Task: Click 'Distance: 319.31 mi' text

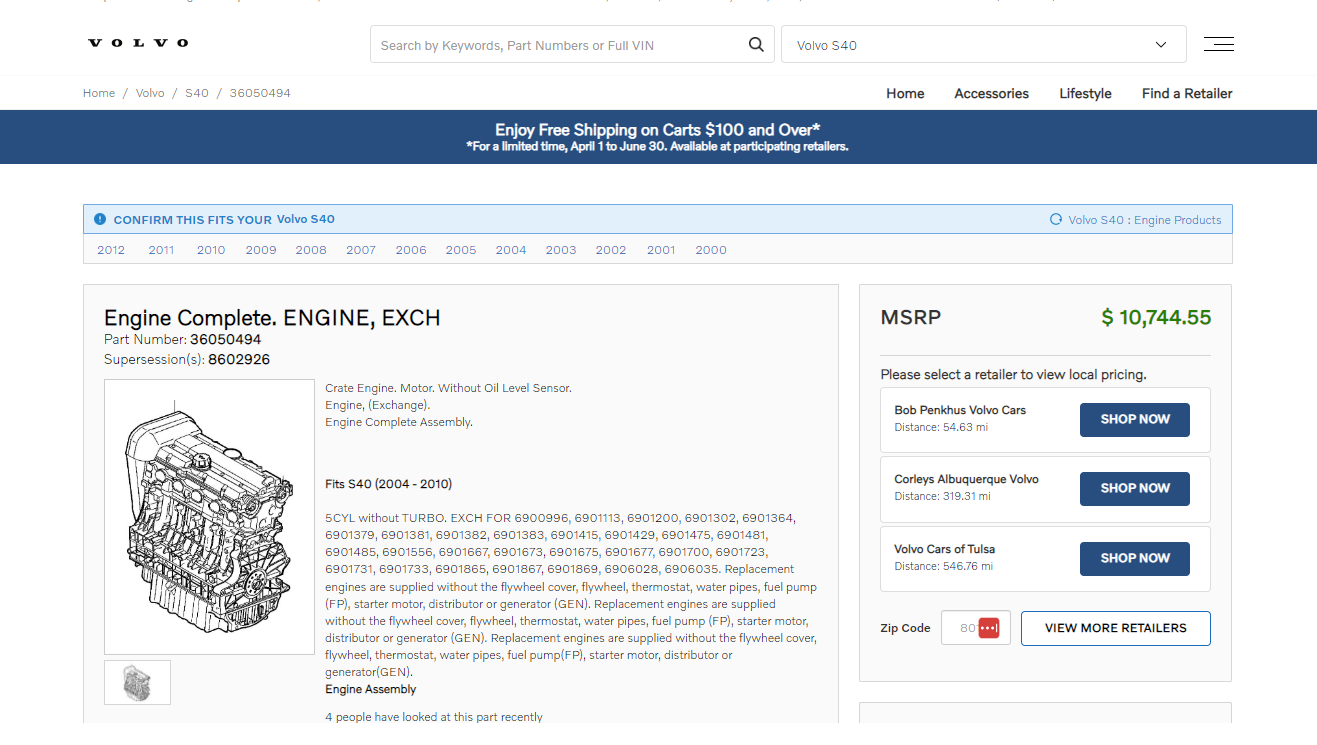Action: (x=943, y=496)
